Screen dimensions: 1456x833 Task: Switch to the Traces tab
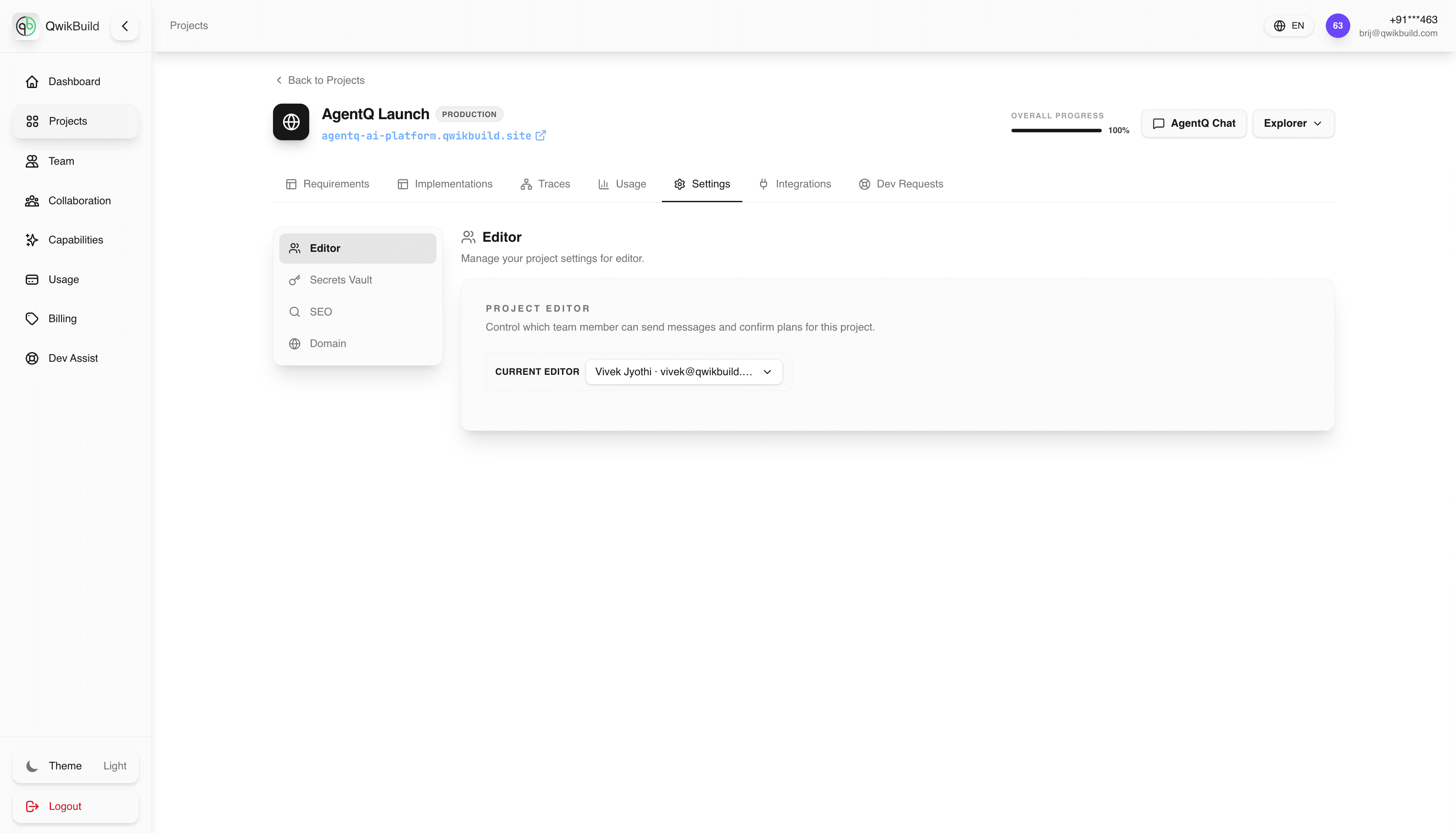tap(545, 184)
